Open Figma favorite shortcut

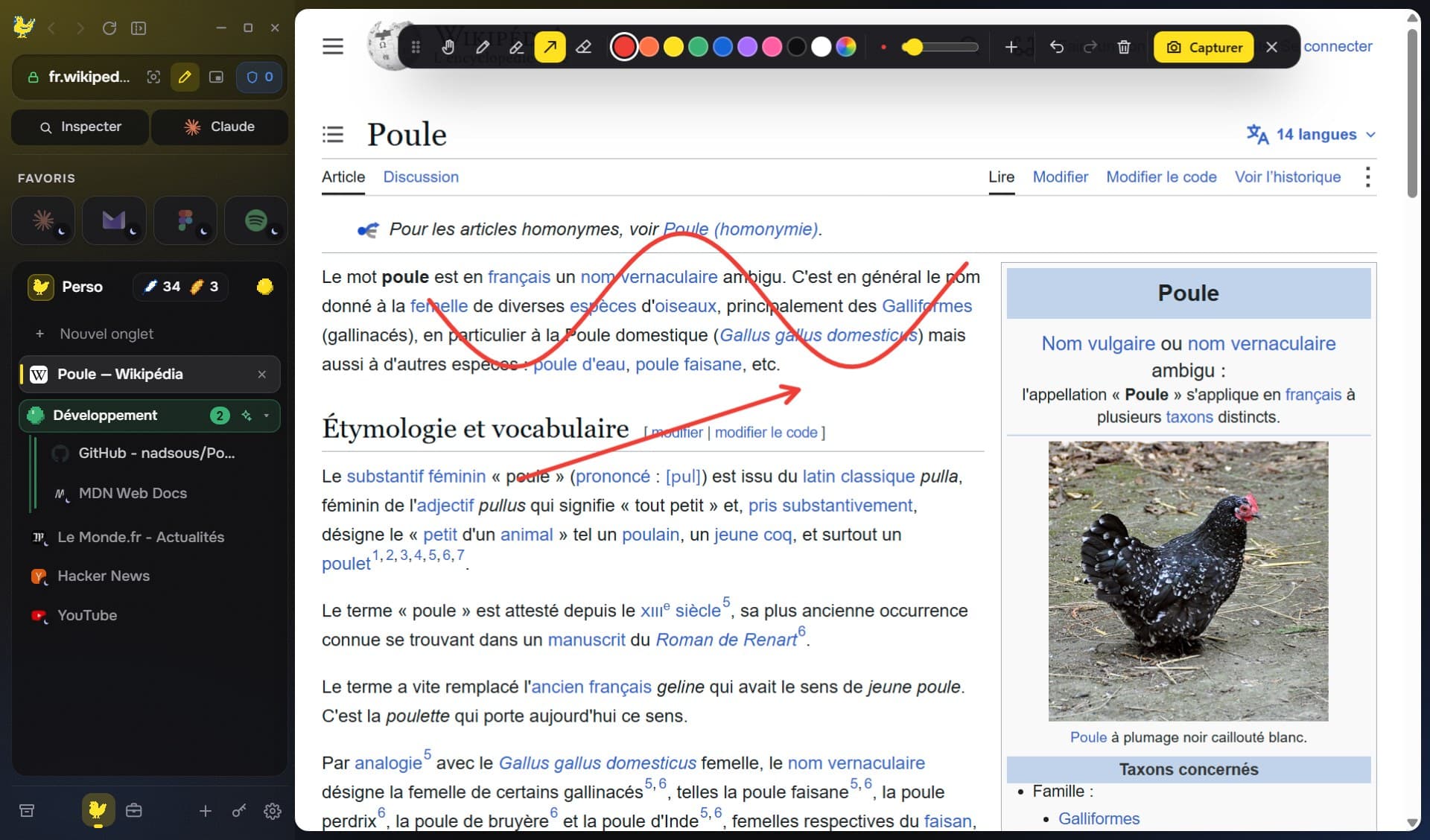[185, 220]
